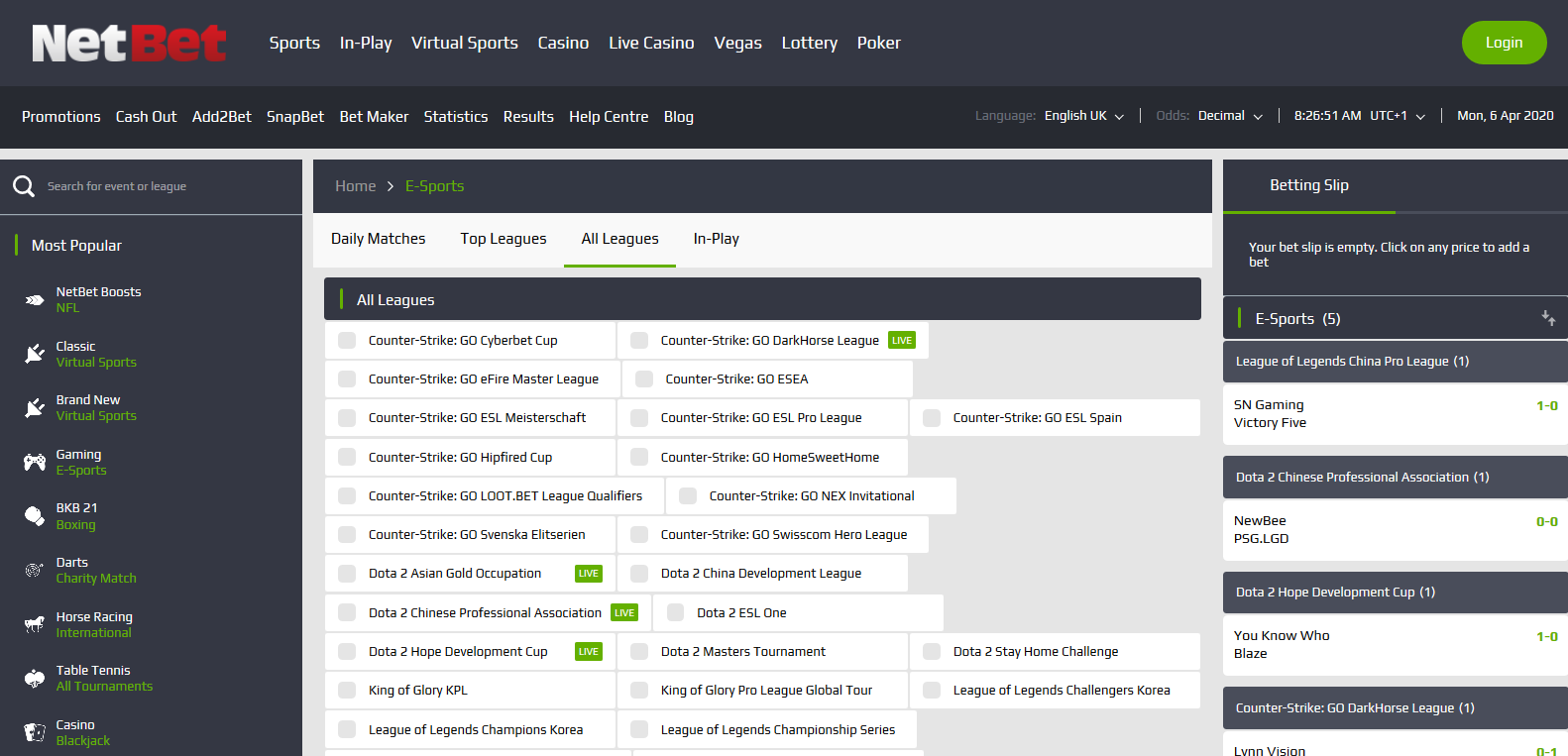Screen dimensions: 1568x756
Task: Check League of Legends Championship Series
Action: 639,729
